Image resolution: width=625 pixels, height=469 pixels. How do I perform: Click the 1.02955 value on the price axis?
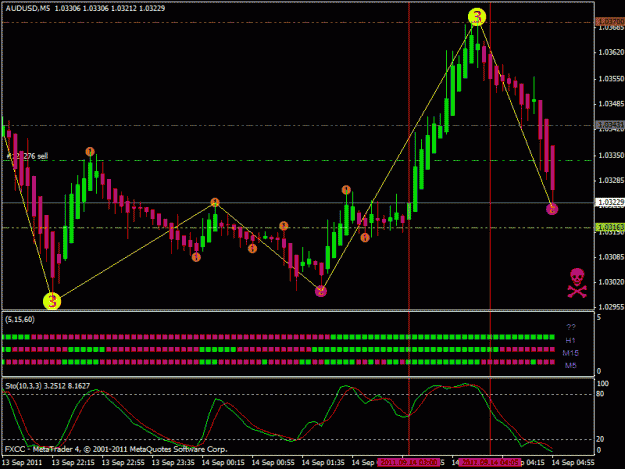coord(611,307)
